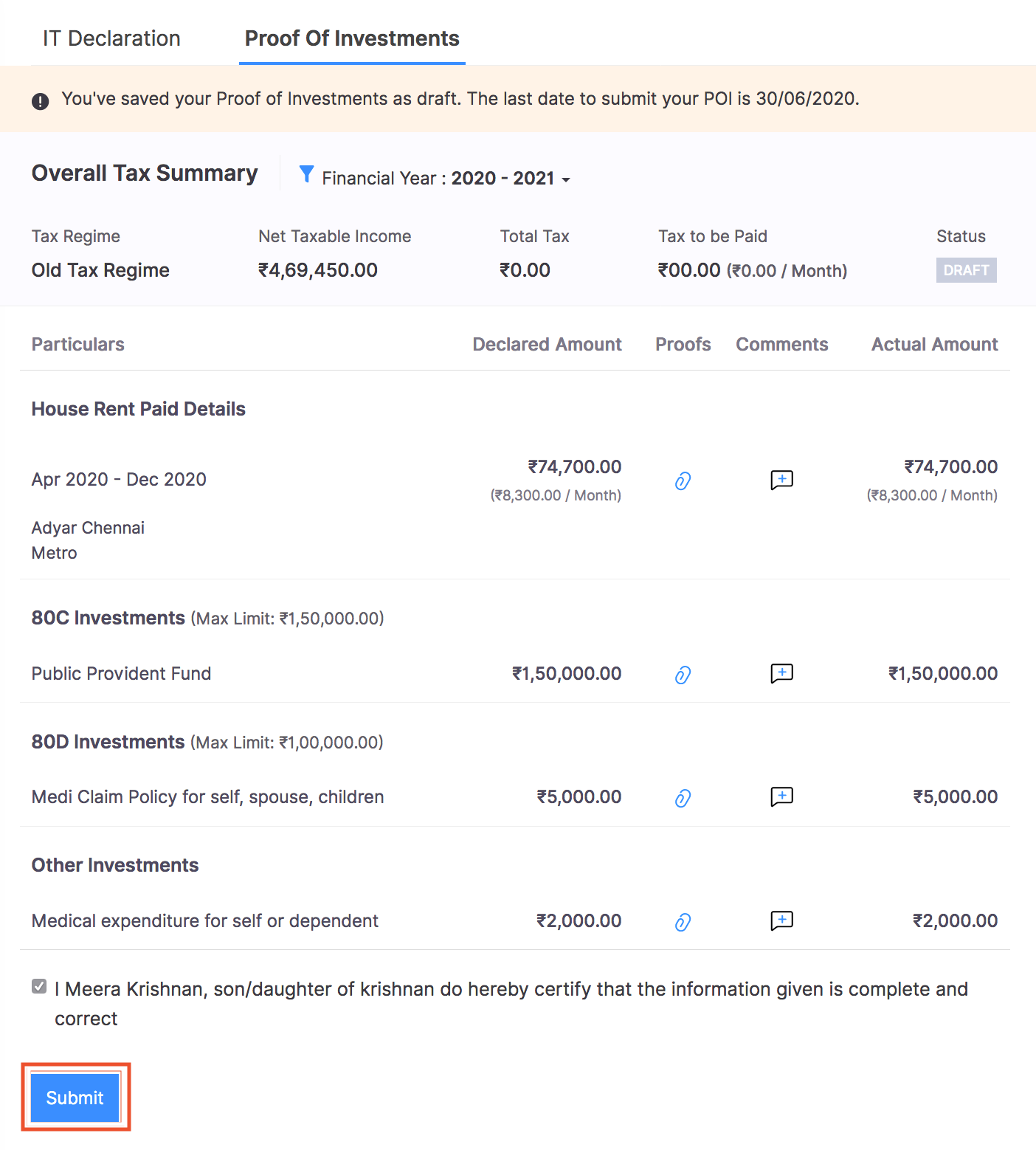This screenshot has height=1150, width=1036.
Task: Click the Medi Claim actual amount ₹5,000.00
Action: [955, 796]
